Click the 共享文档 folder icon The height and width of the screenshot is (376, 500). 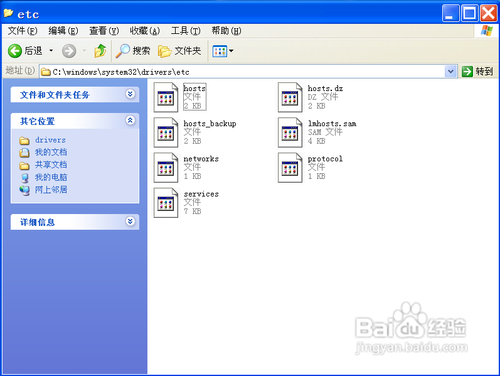[24, 165]
